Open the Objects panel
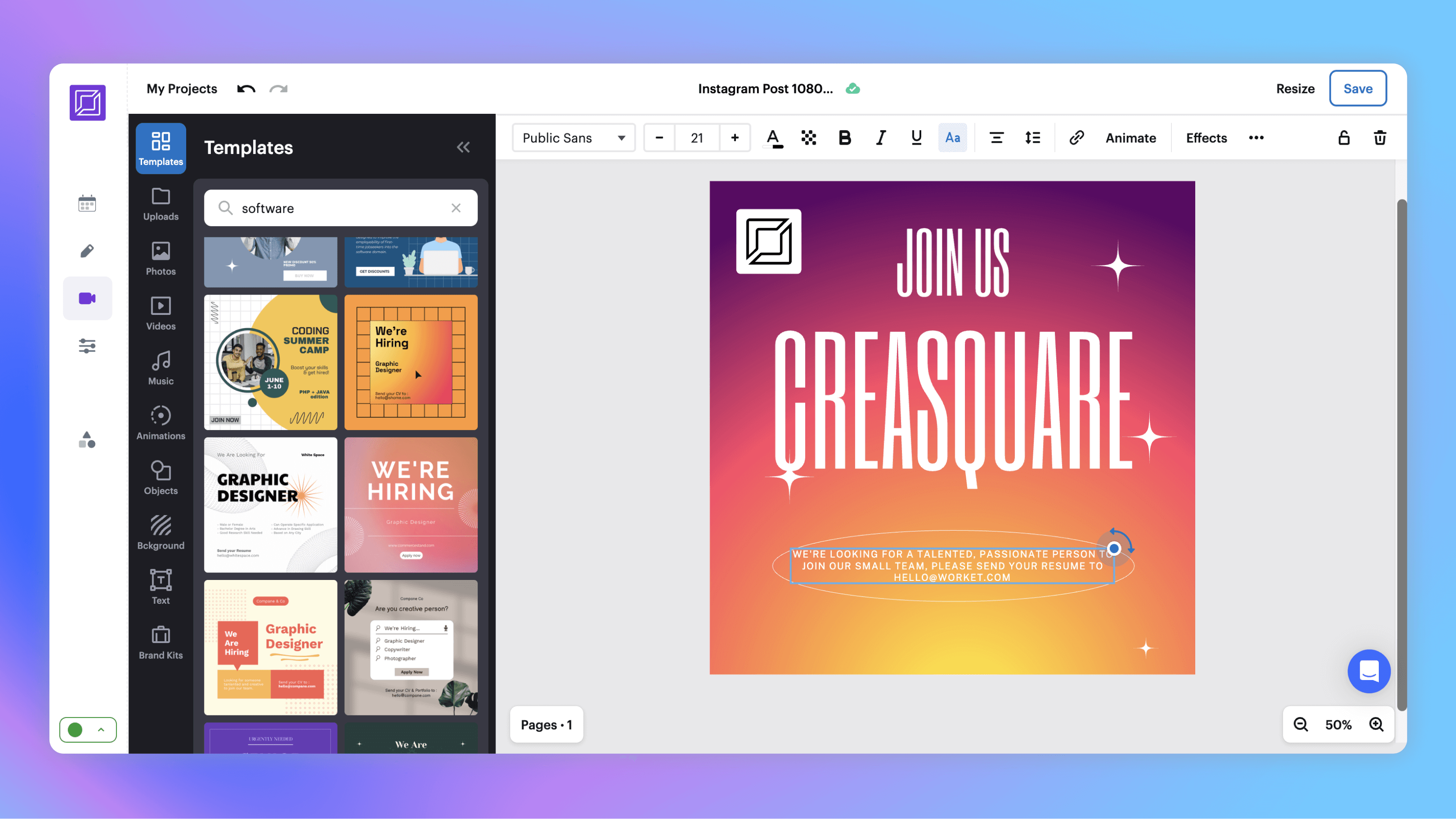Image resolution: width=1456 pixels, height=819 pixels. click(161, 477)
